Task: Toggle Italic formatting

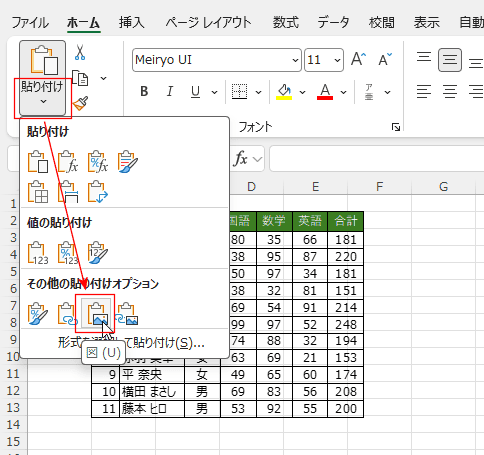Action: [x=170, y=91]
